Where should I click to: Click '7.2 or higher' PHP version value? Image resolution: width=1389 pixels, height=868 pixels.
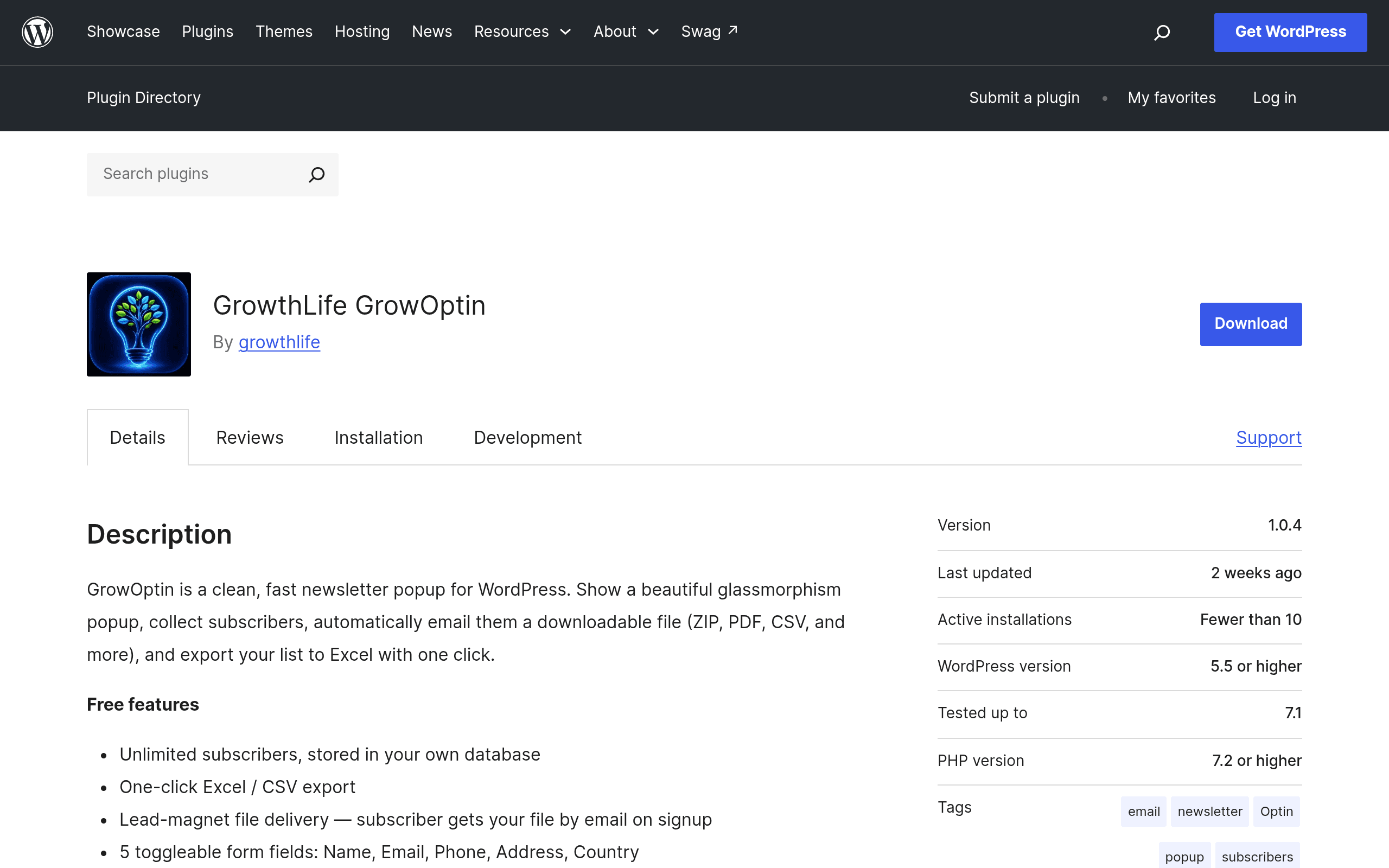coord(1257,761)
